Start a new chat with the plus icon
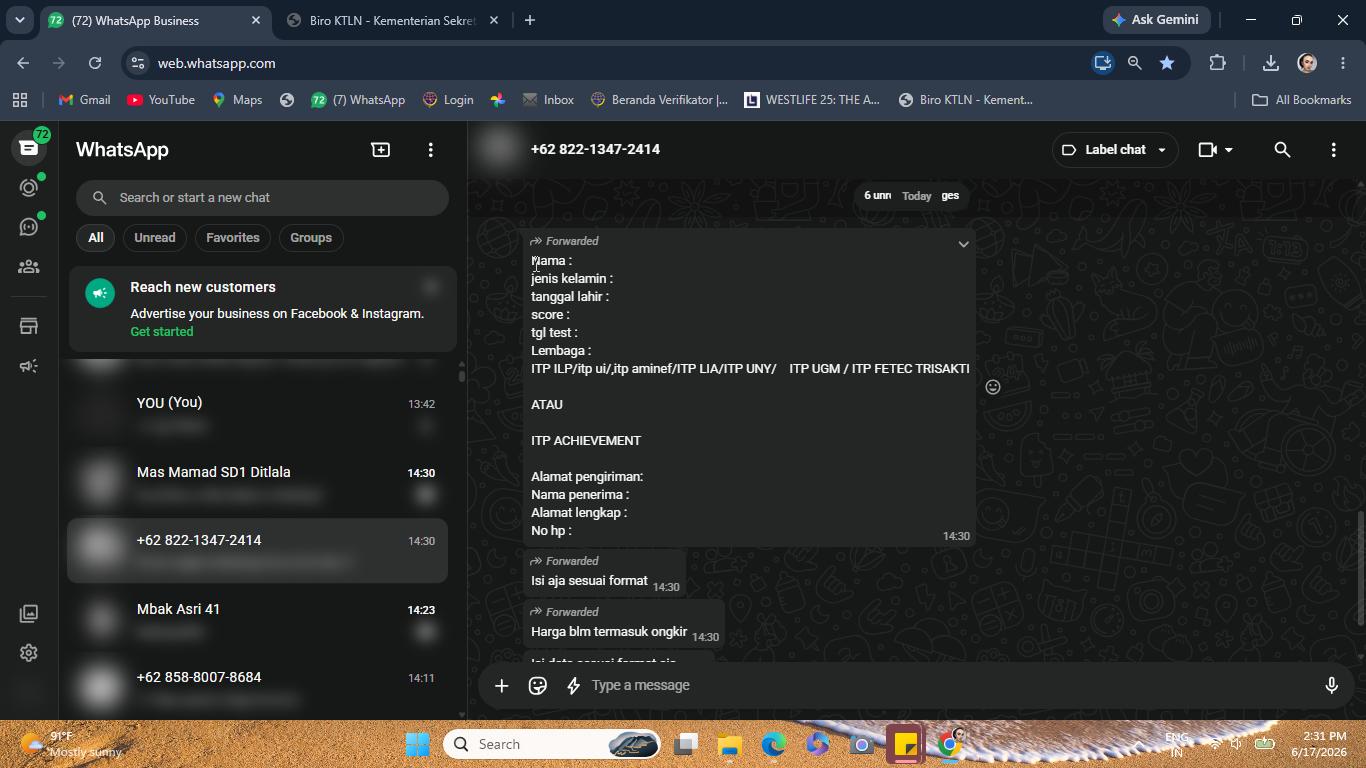 (381, 149)
